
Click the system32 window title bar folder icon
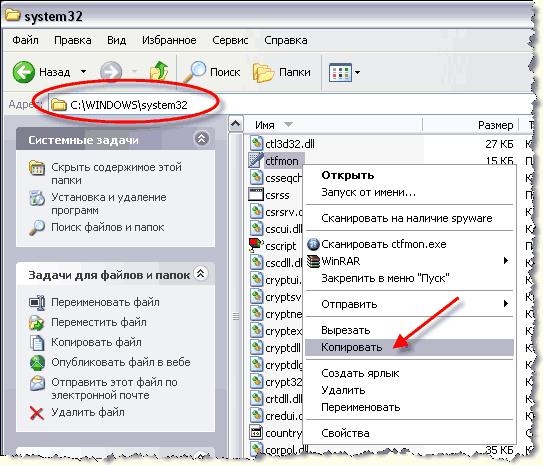[12, 15]
